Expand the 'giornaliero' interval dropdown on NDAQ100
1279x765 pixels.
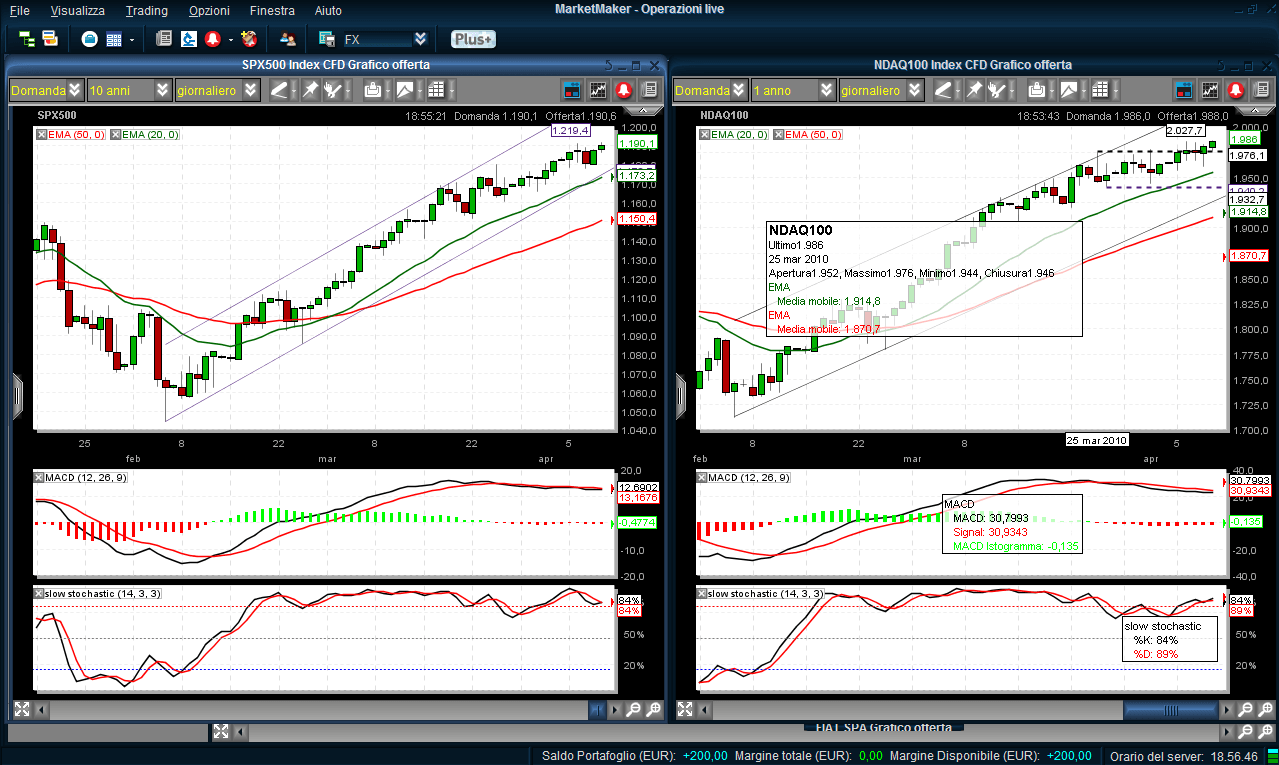click(914, 90)
